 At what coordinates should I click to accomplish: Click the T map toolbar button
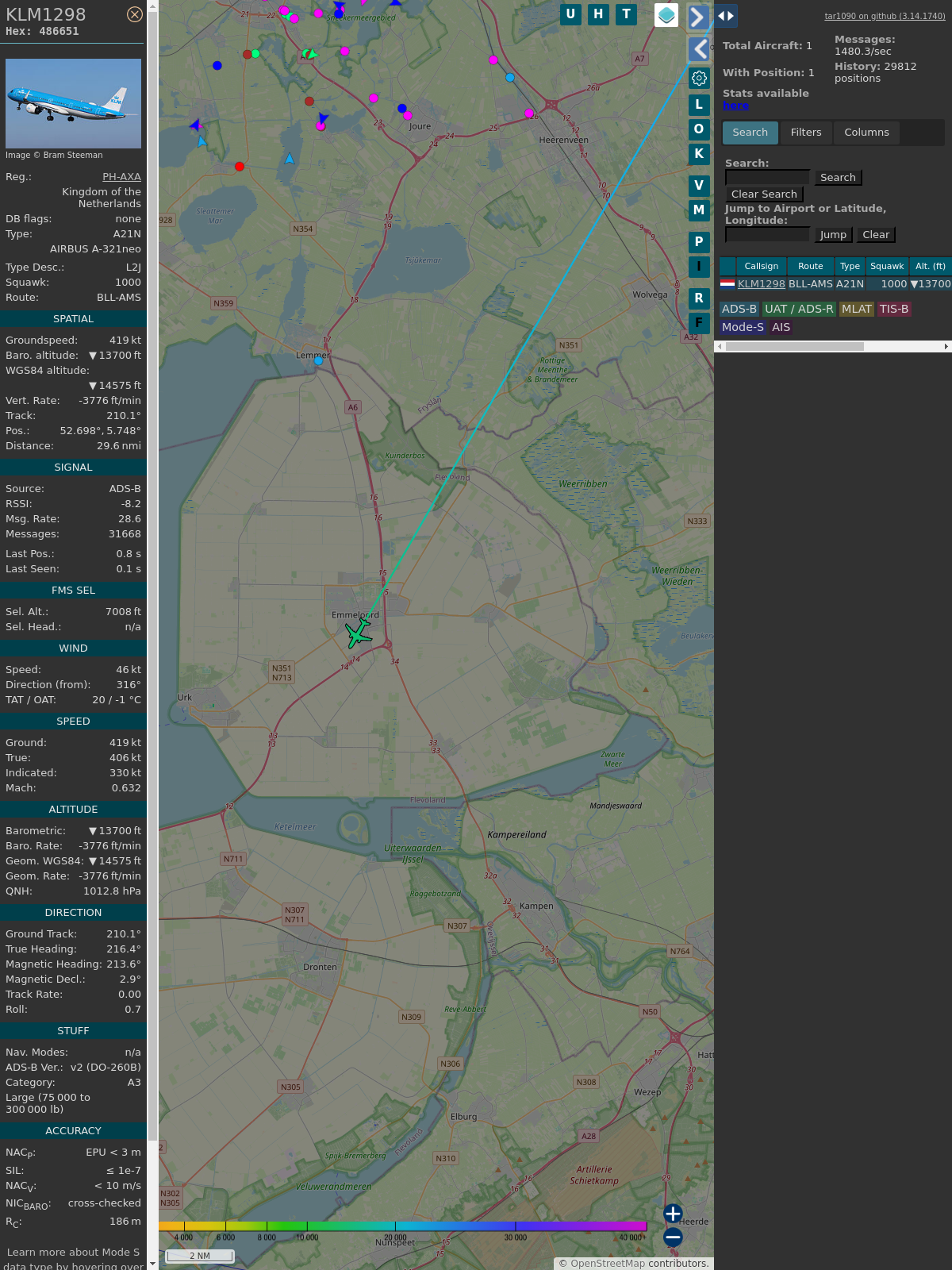626,14
